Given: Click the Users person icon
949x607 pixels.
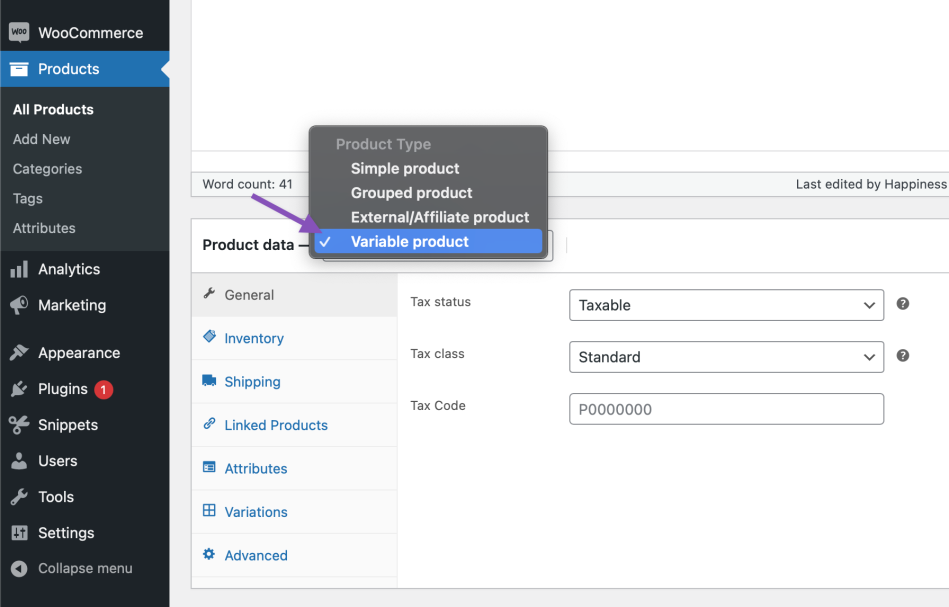Looking at the screenshot, I should coord(19,461).
